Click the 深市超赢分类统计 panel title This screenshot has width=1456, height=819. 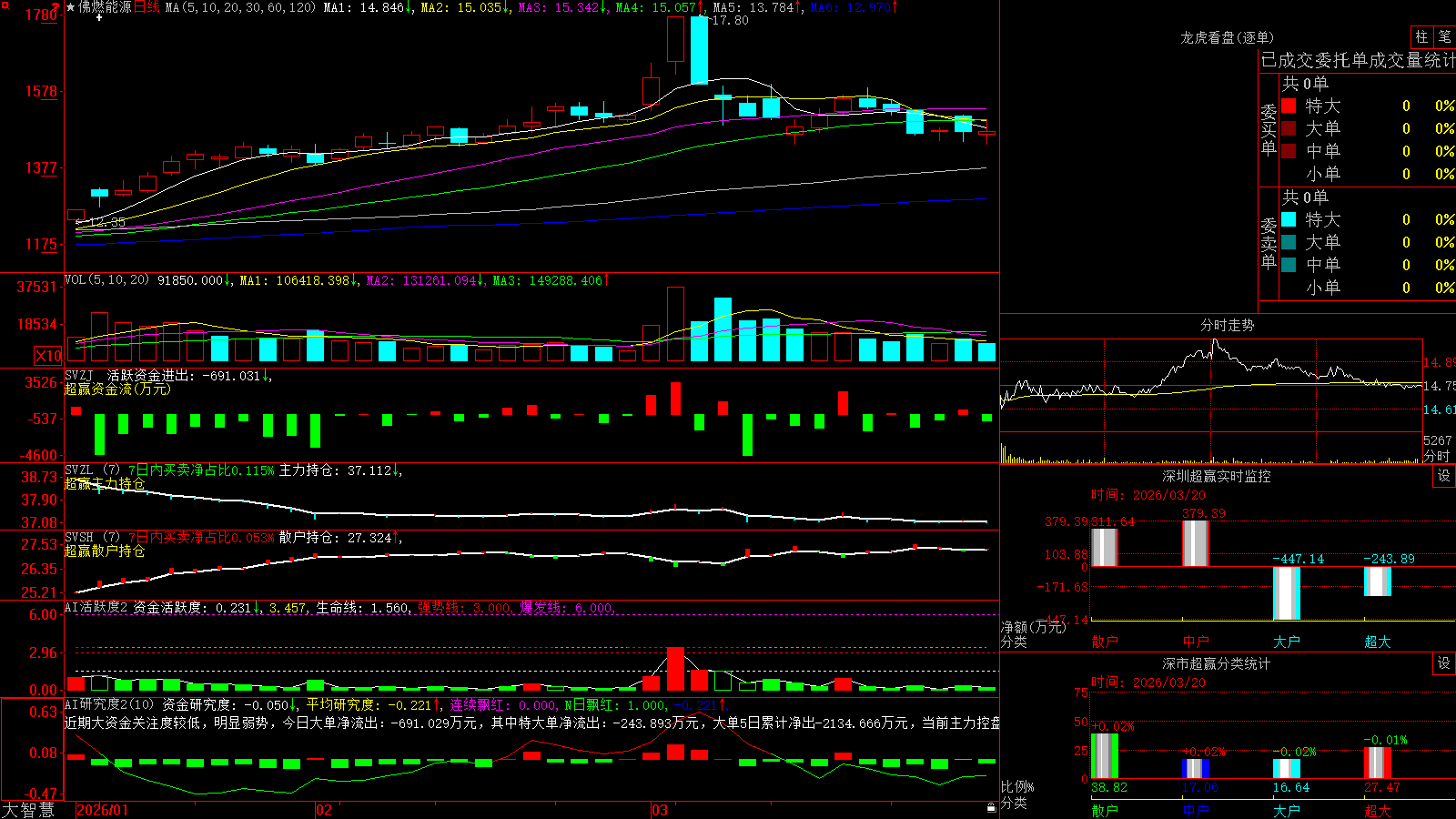pyautogui.click(x=1216, y=663)
